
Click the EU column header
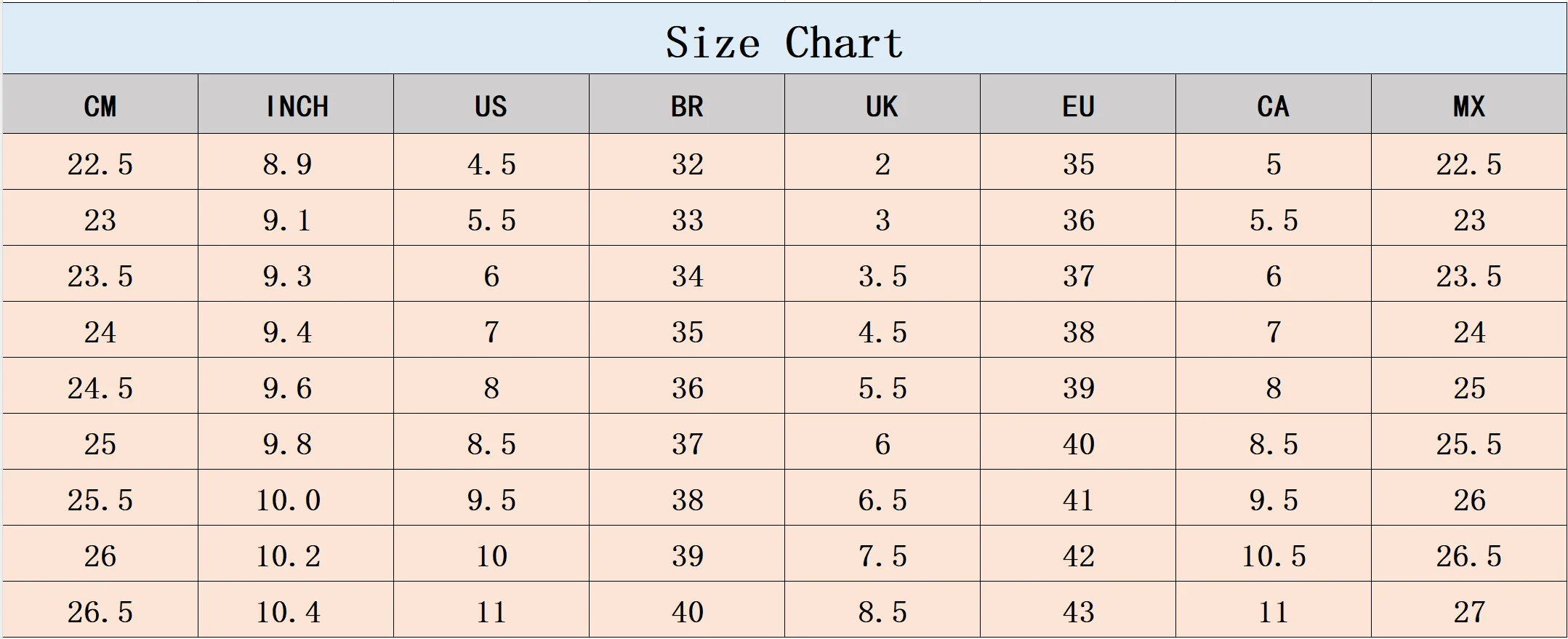click(1078, 106)
